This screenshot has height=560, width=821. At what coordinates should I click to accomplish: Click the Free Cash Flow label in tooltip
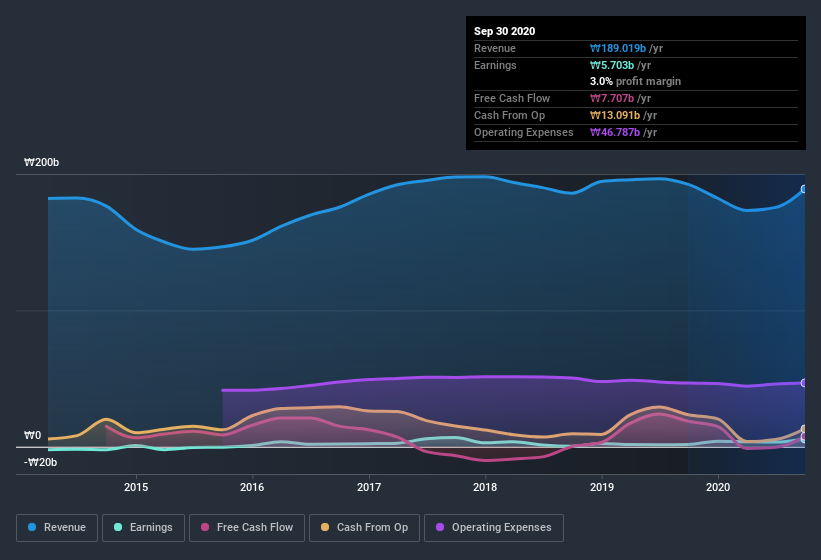(x=512, y=98)
